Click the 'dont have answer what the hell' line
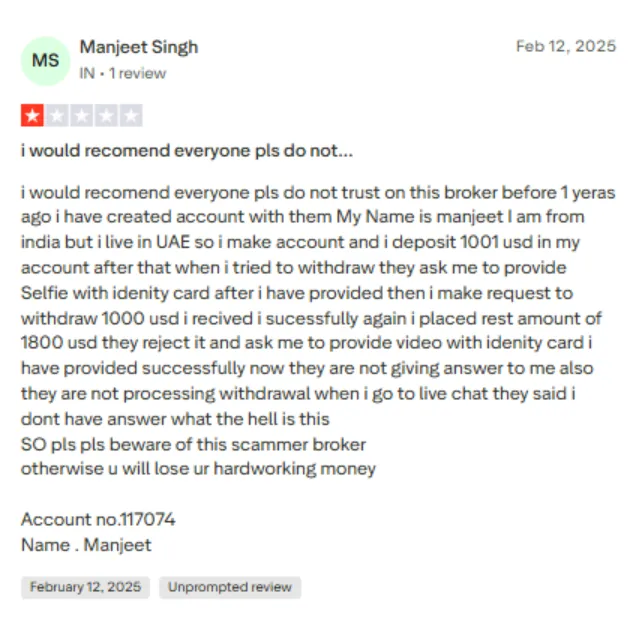The width and height of the screenshot is (634, 632). 175,419
